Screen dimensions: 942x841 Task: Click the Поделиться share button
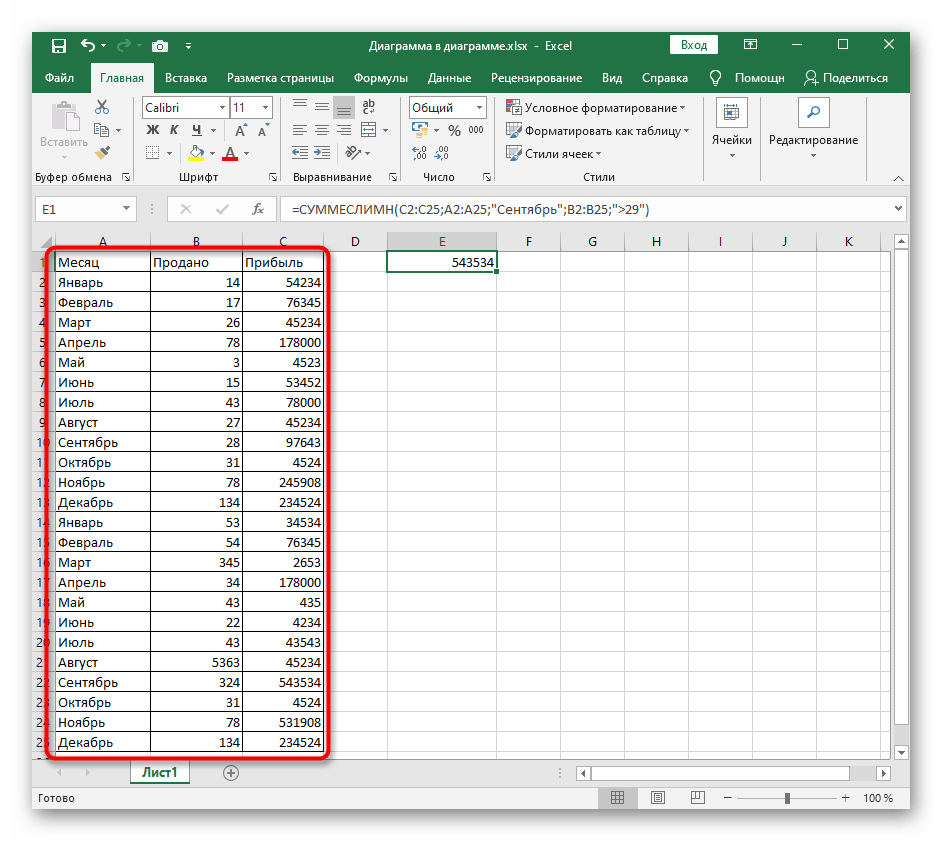coord(846,78)
